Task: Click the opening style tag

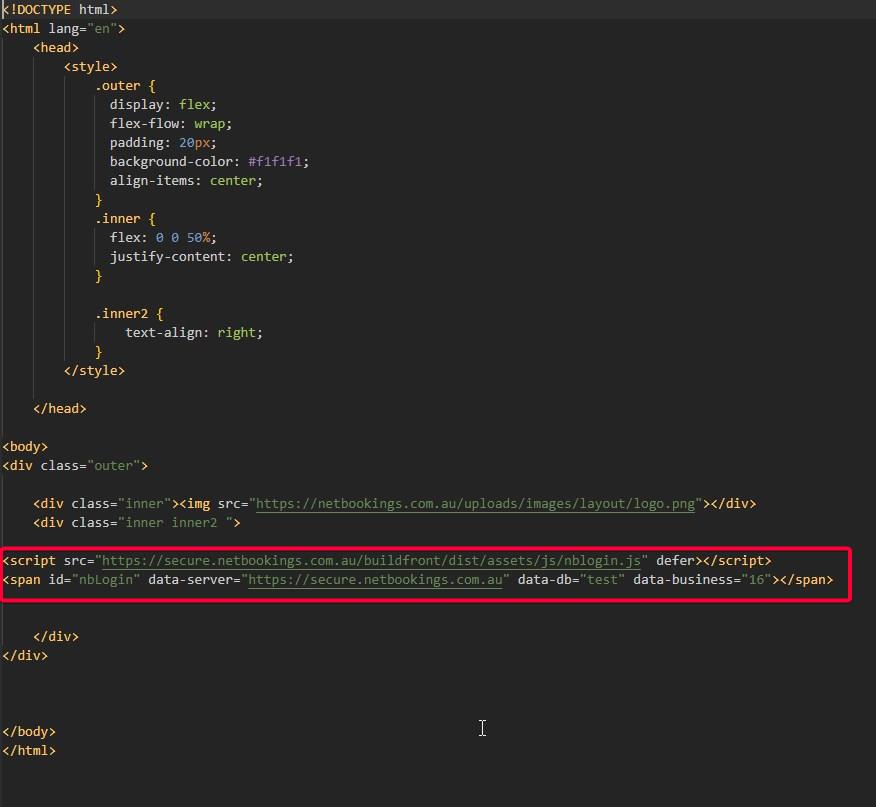Action: 90,67
